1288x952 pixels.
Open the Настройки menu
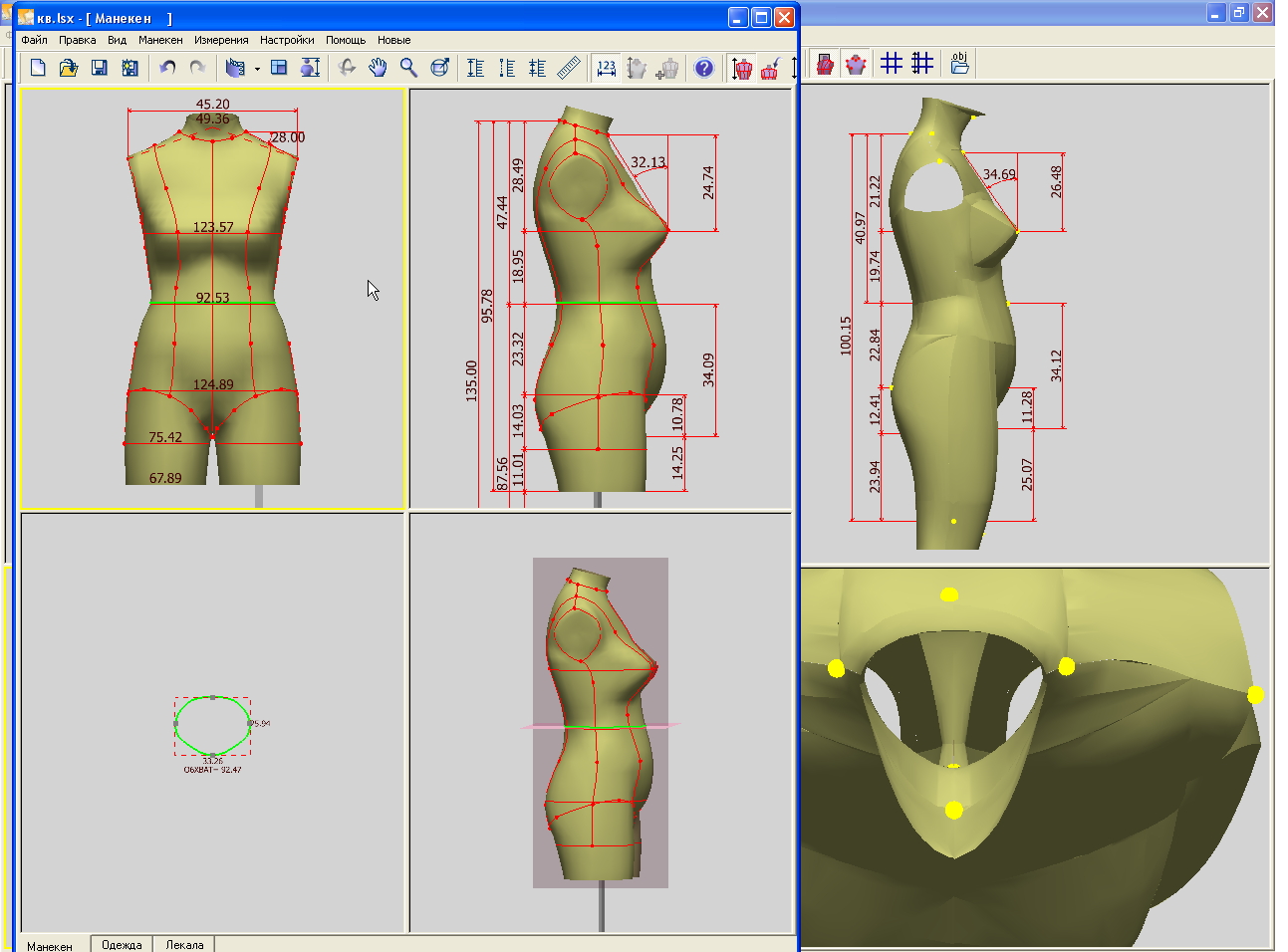287,40
